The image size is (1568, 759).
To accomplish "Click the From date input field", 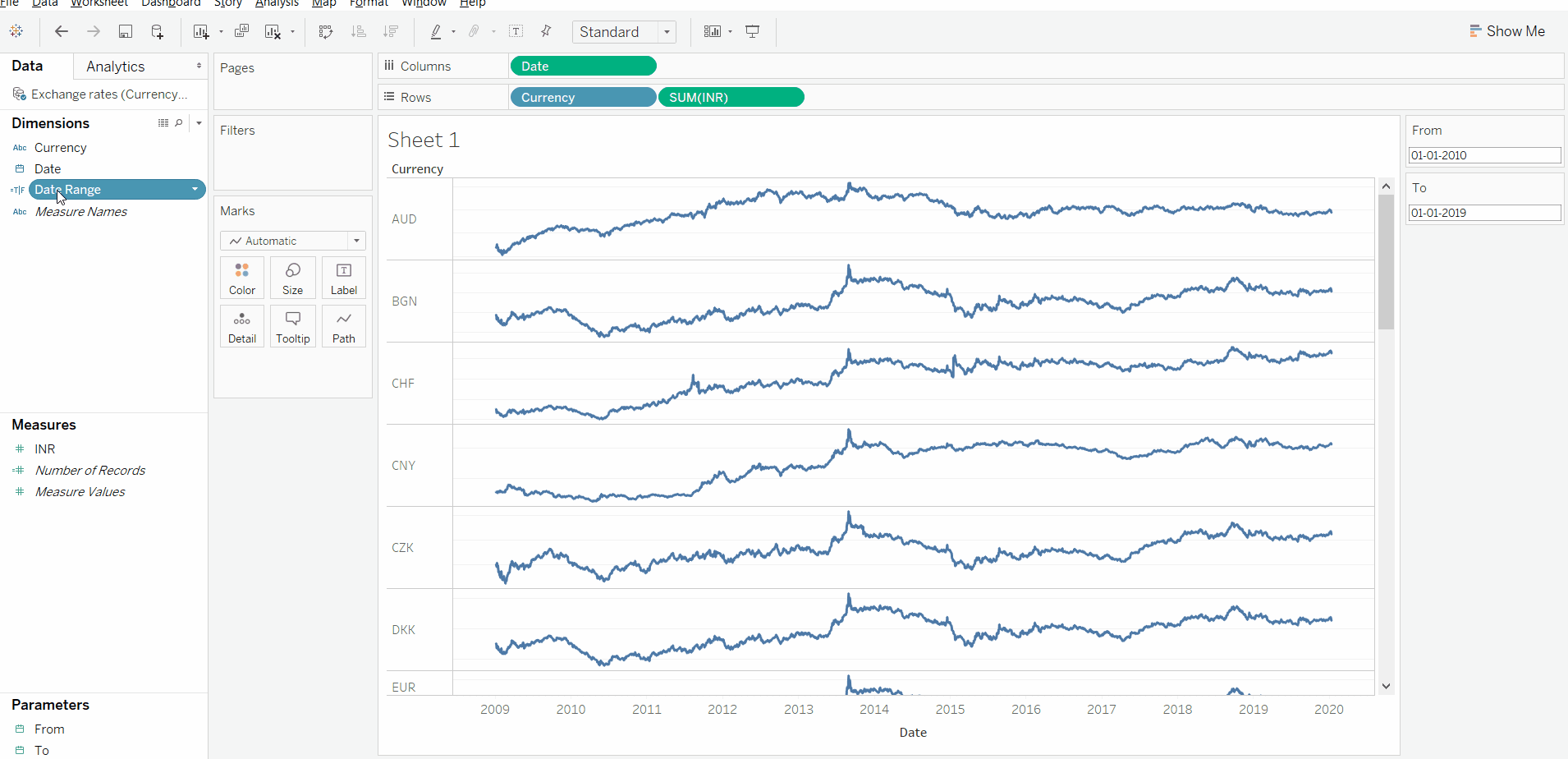I will tap(1484, 155).
